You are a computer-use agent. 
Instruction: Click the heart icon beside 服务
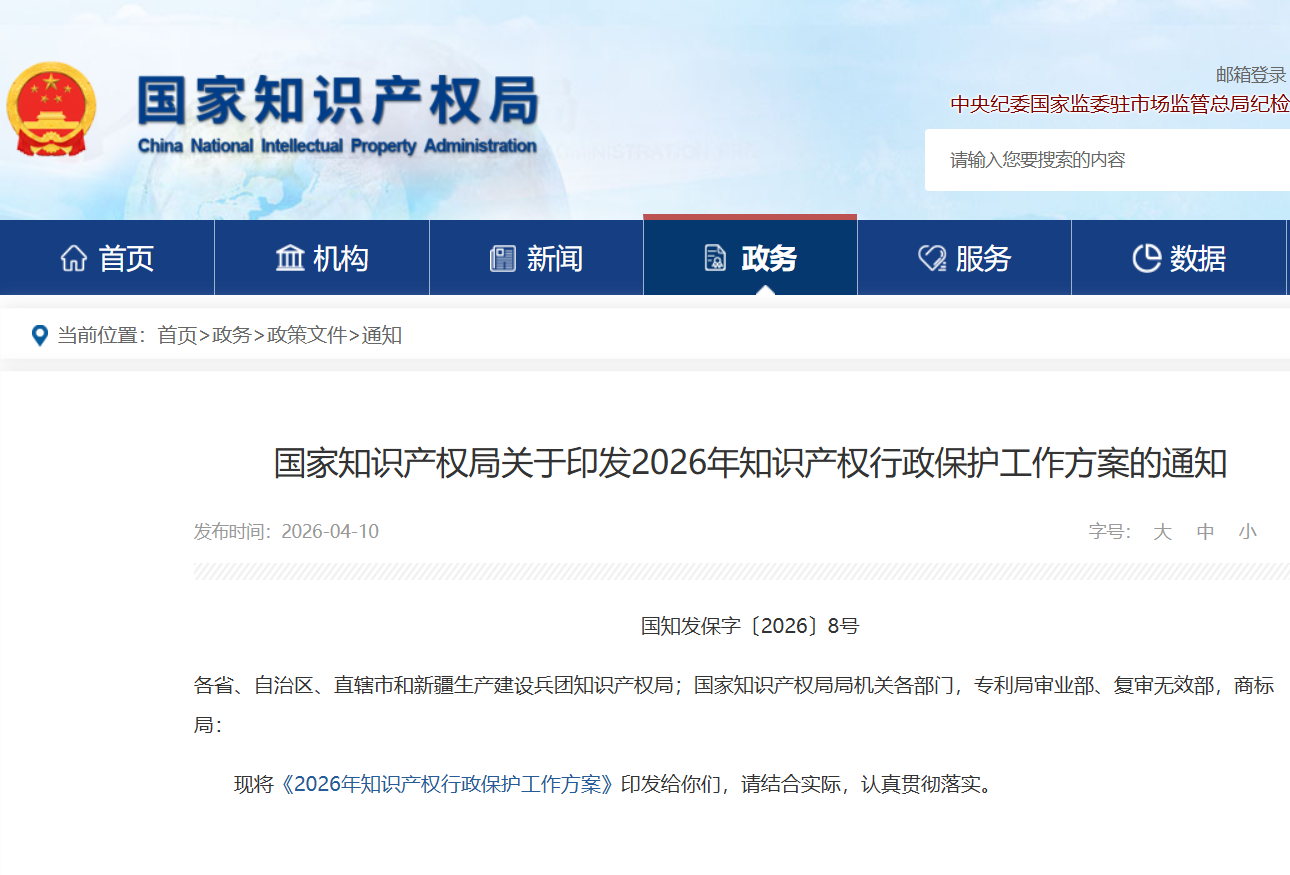pyautogui.click(x=932, y=259)
